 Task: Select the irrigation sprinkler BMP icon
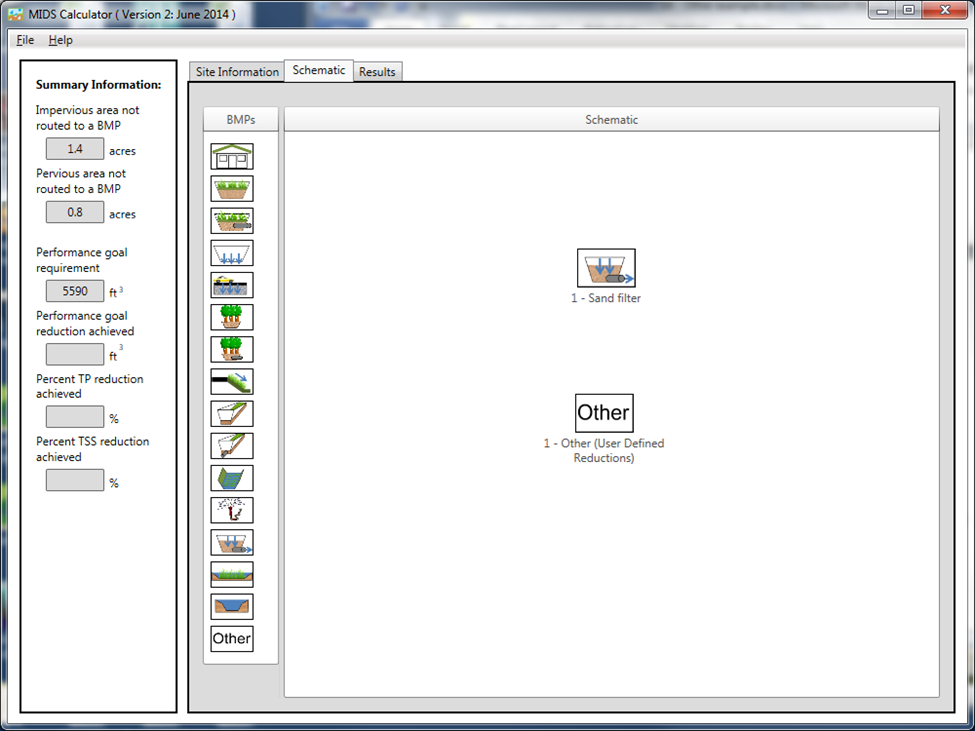232,510
